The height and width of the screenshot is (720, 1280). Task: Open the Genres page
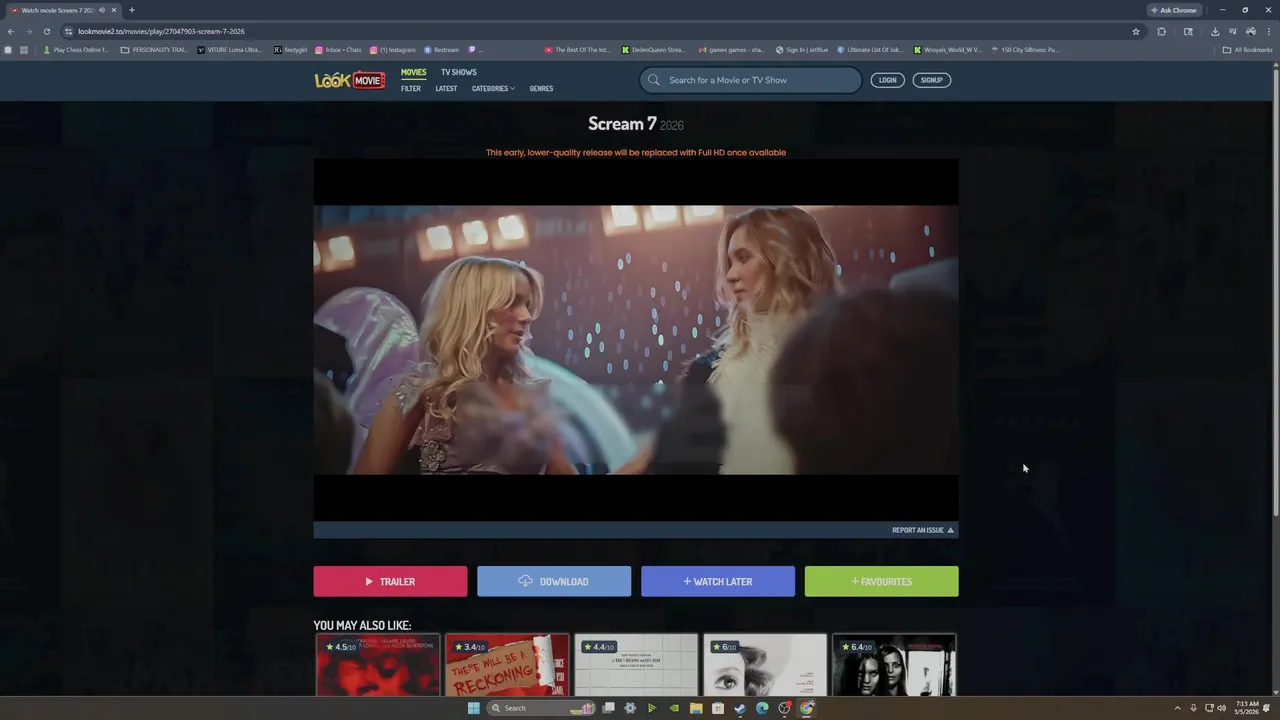click(x=541, y=89)
